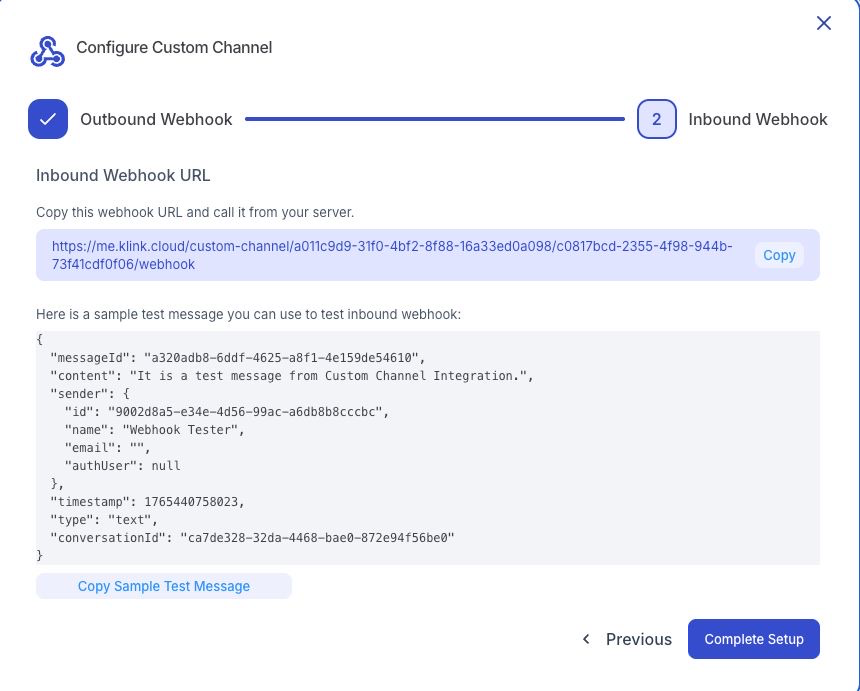
Task: Finish with the Complete Setup button
Action: 753,639
